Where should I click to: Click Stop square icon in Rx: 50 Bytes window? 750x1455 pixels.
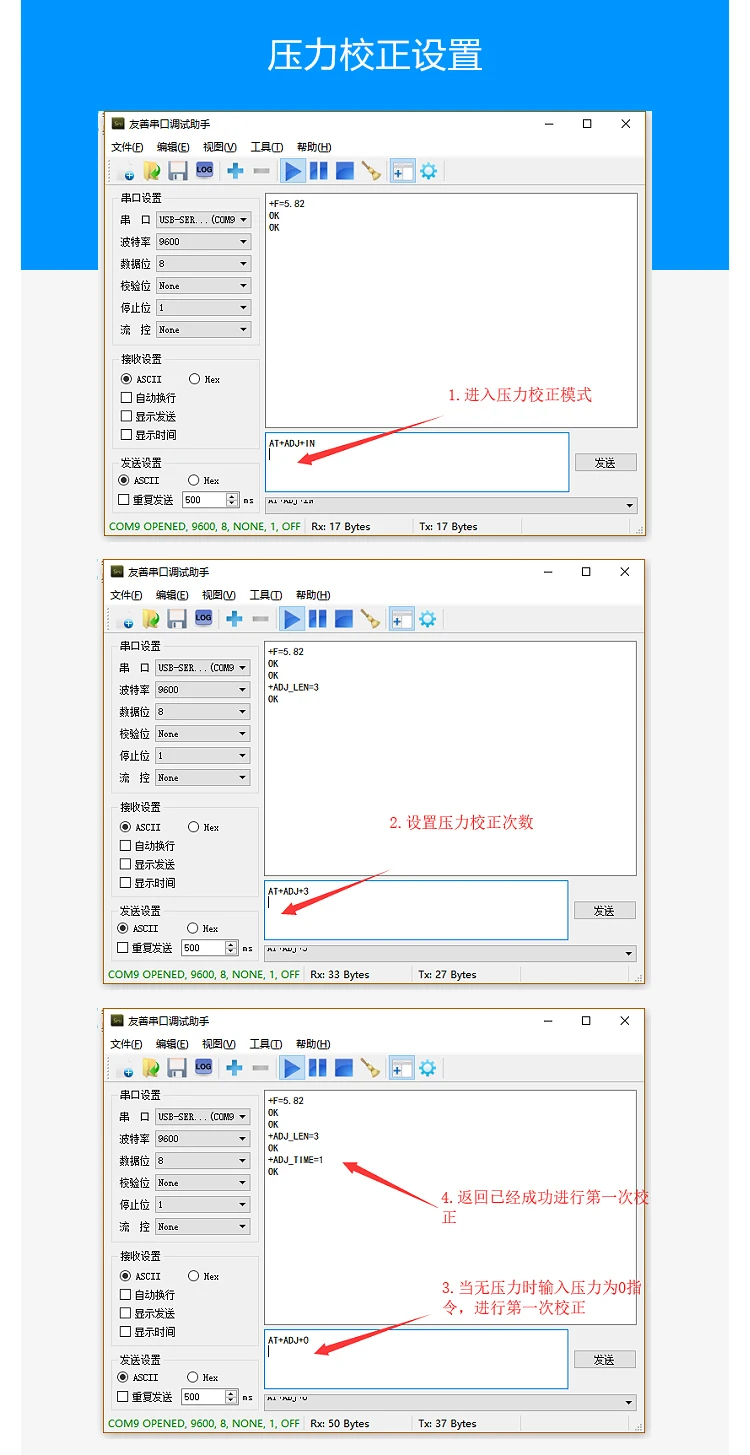point(343,1068)
